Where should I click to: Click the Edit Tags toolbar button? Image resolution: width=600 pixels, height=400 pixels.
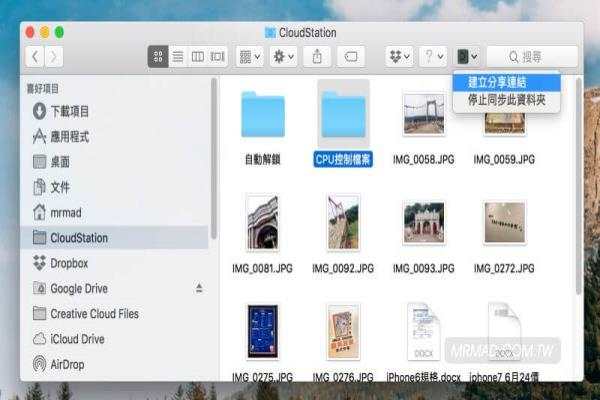point(351,57)
